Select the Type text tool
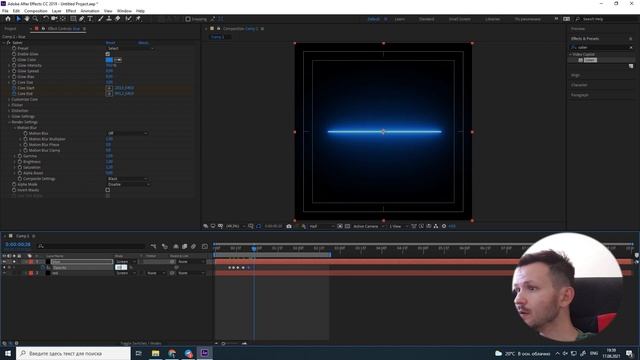 [90, 19]
